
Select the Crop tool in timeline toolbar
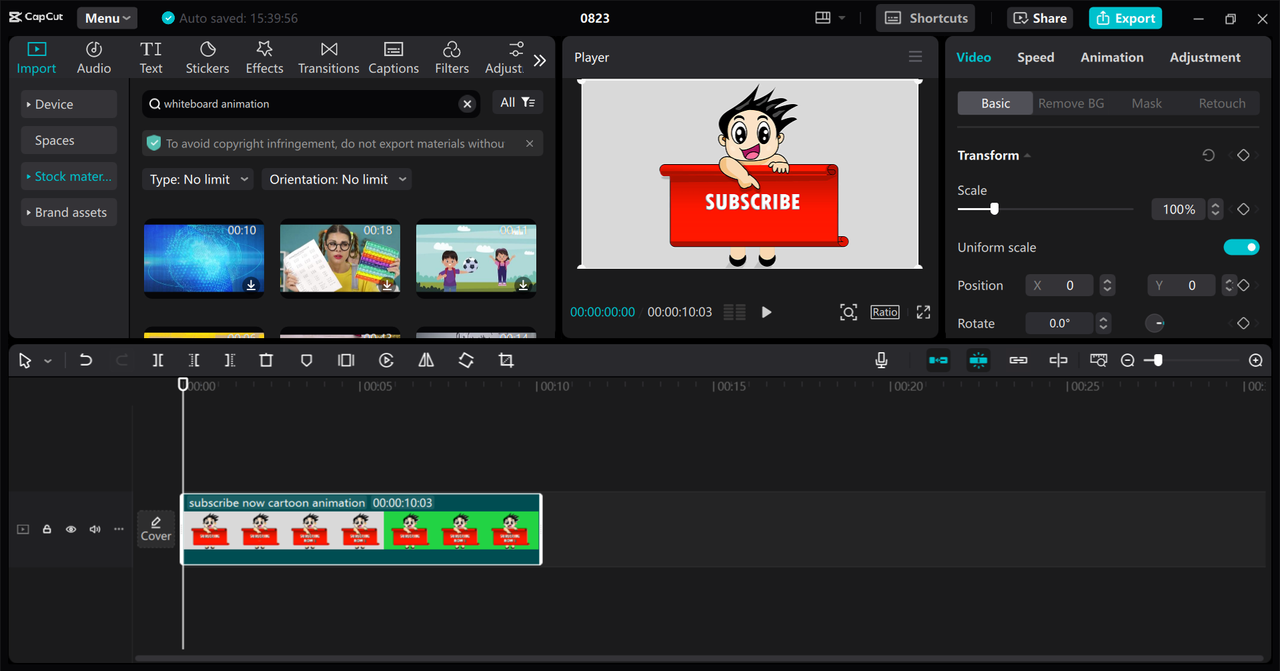506,360
